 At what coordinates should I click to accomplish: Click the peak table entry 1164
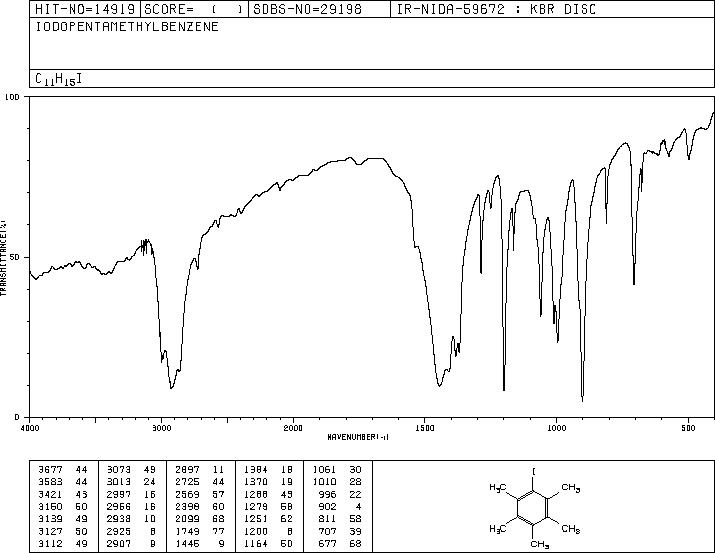256,543
